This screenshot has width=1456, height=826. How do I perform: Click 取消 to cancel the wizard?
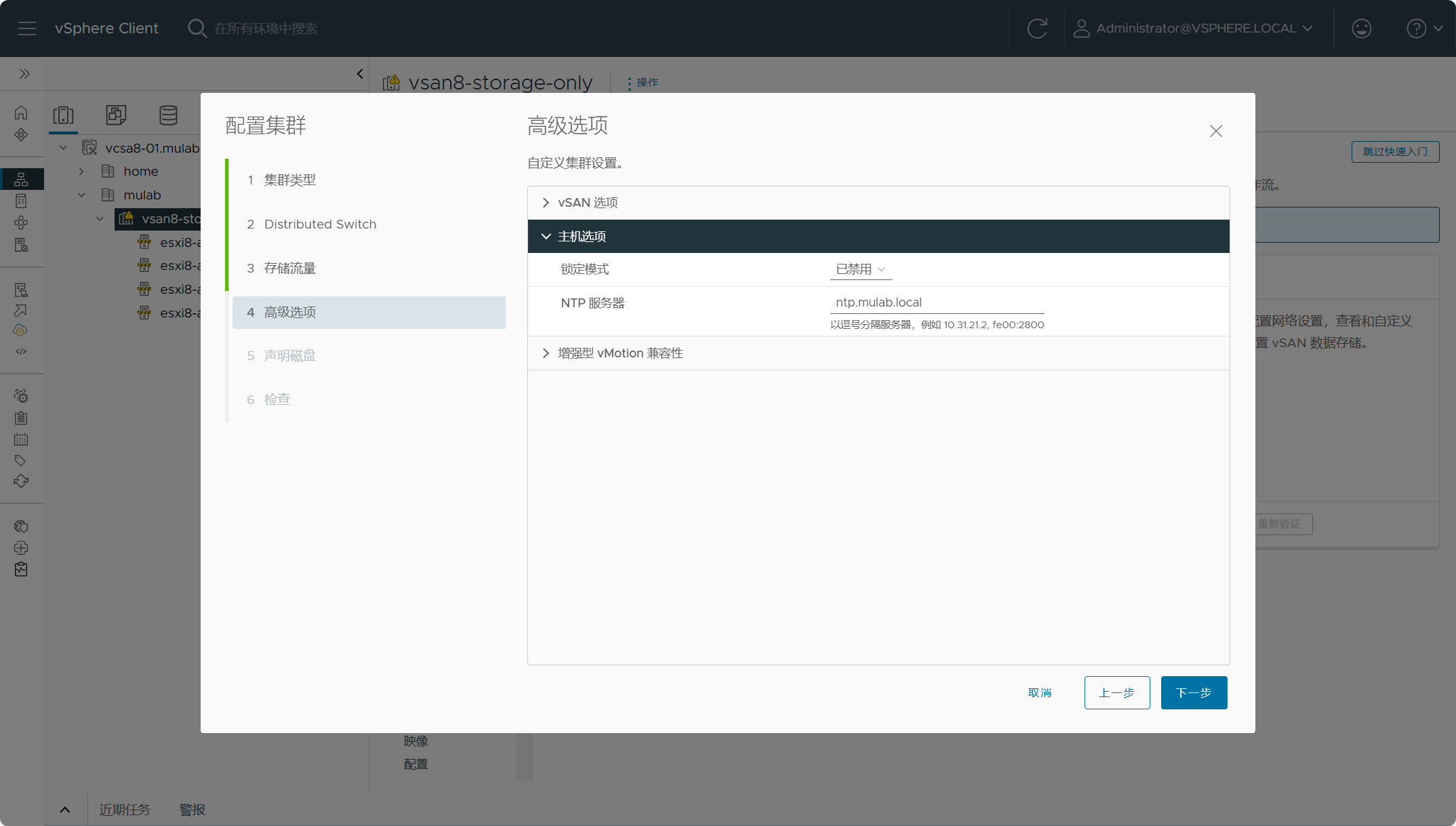[1040, 693]
